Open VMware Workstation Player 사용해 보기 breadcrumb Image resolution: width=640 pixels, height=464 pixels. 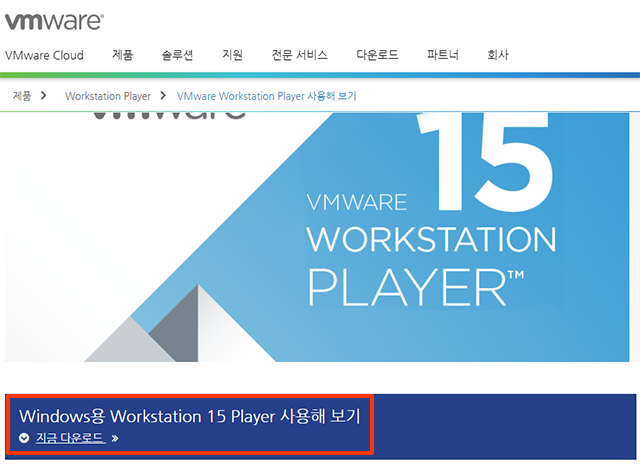point(267,96)
